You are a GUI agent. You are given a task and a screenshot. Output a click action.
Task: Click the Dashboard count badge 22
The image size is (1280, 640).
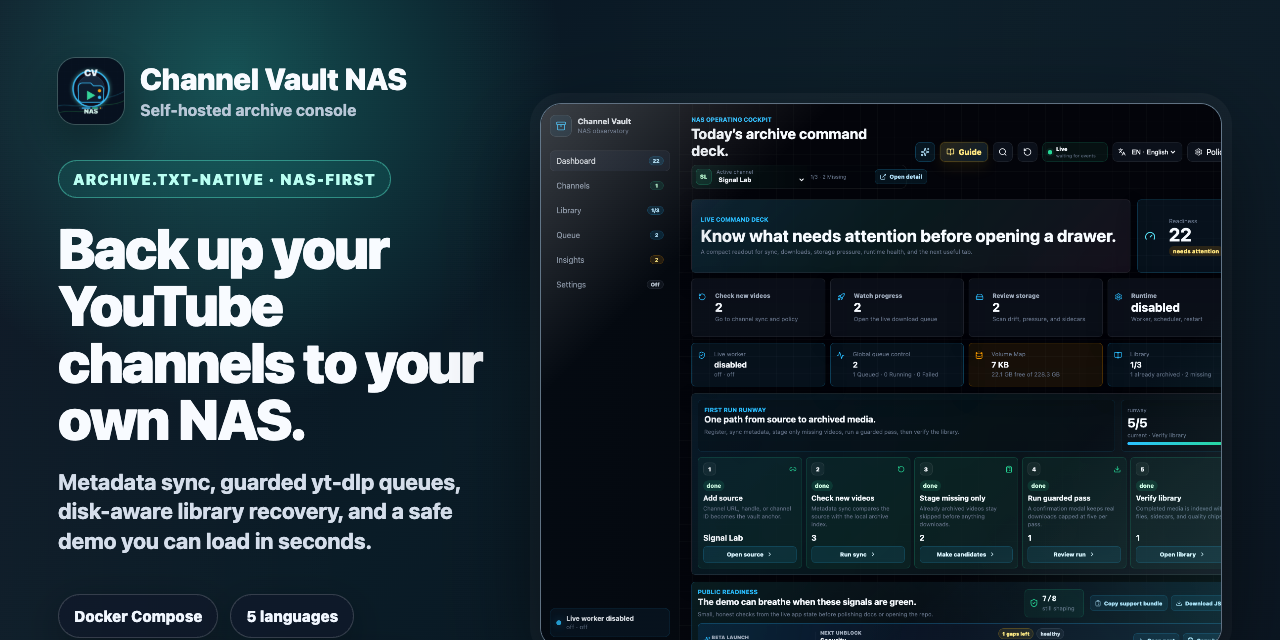coord(656,161)
